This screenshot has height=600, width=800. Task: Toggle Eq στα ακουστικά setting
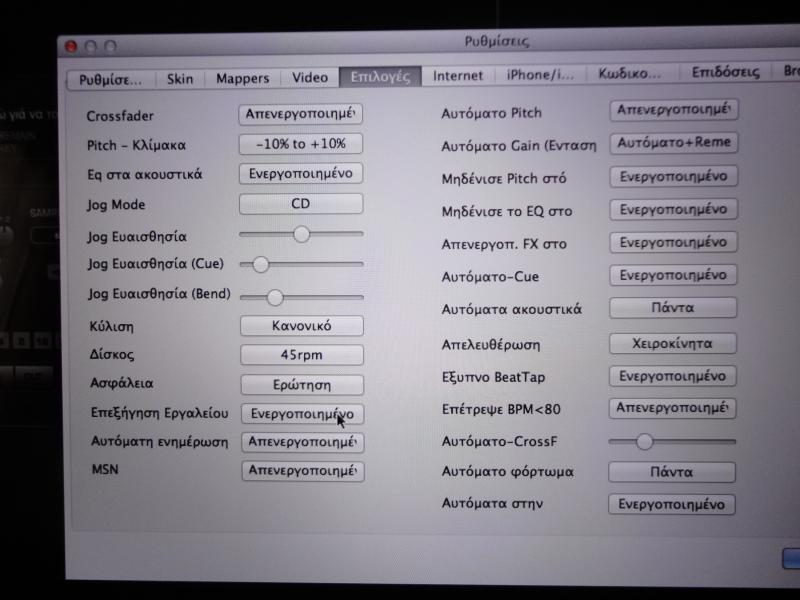point(300,173)
